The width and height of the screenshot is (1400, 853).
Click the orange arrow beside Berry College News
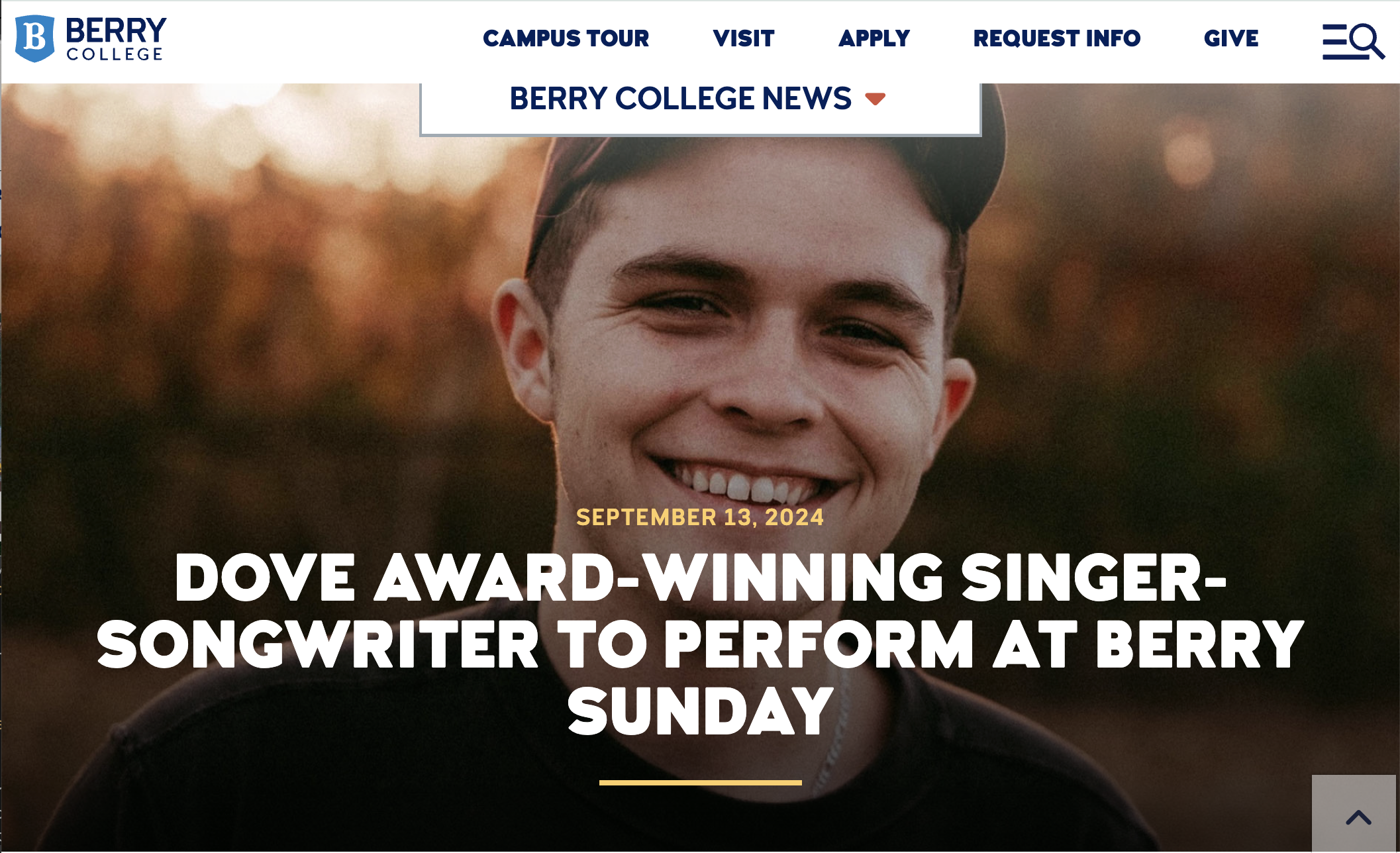click(x=875, y=99)
